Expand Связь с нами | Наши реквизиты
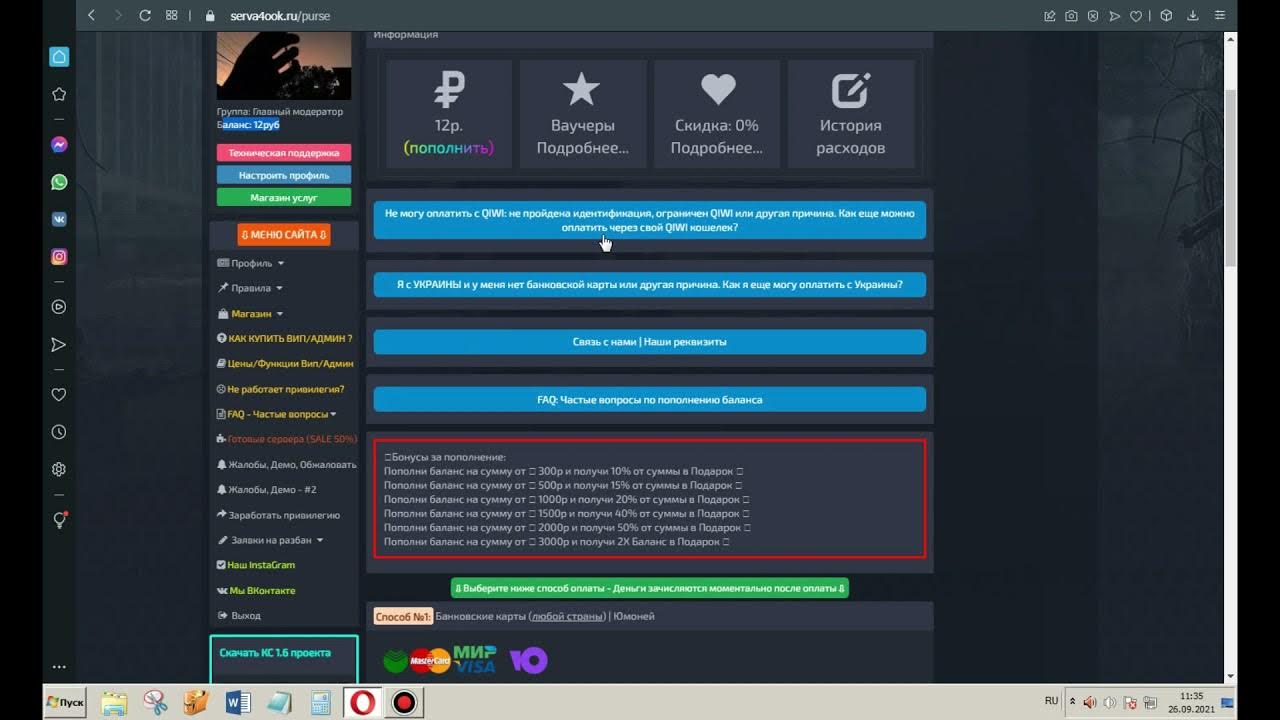Screen dimensions: 1280x720 point(650,342)
